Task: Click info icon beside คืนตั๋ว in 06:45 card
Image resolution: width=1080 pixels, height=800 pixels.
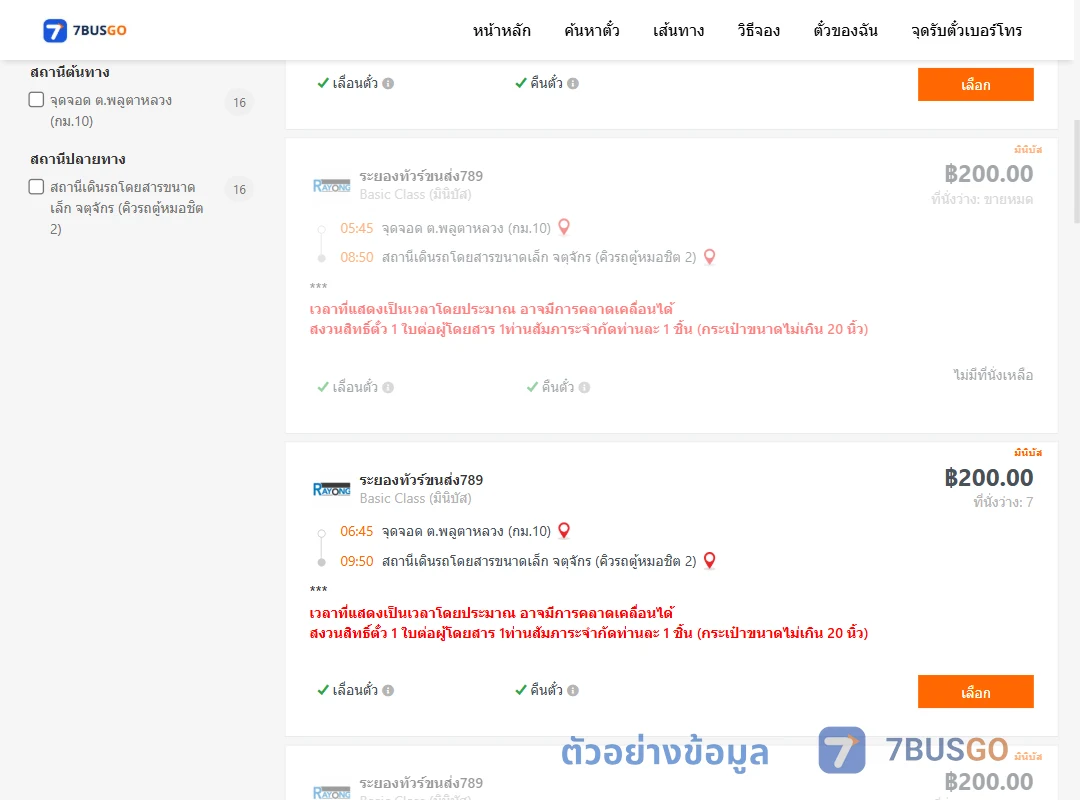Action: (573, 690)
